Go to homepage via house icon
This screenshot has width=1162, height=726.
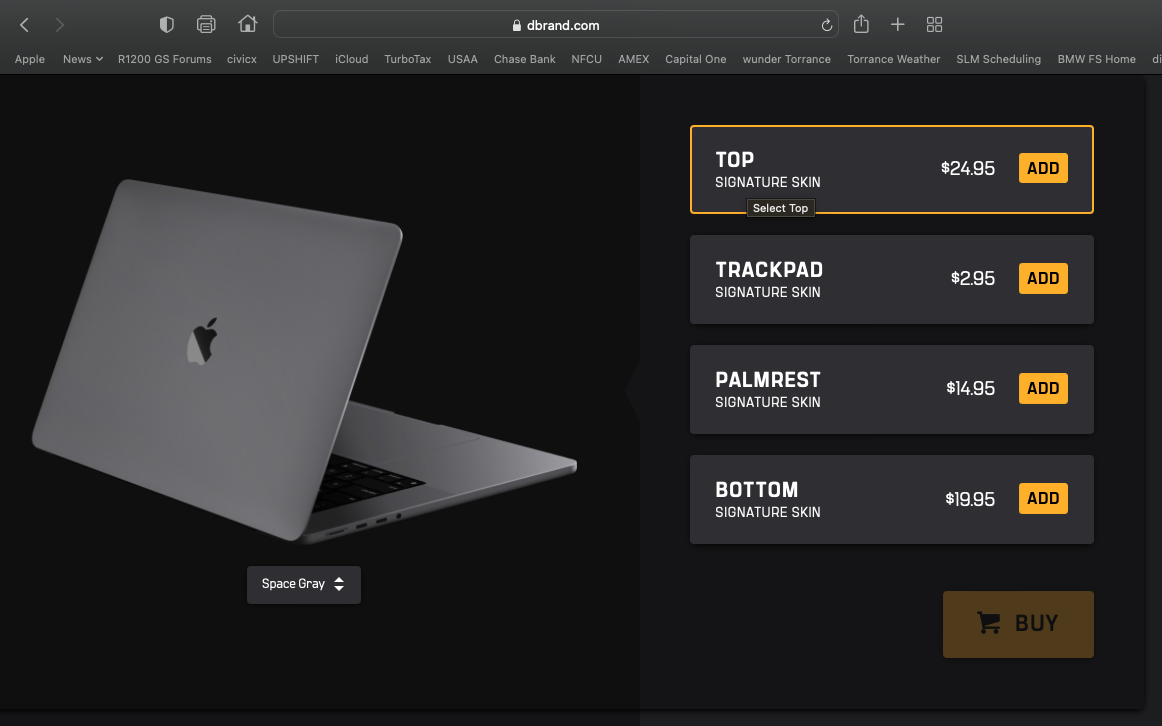[248, 24]
